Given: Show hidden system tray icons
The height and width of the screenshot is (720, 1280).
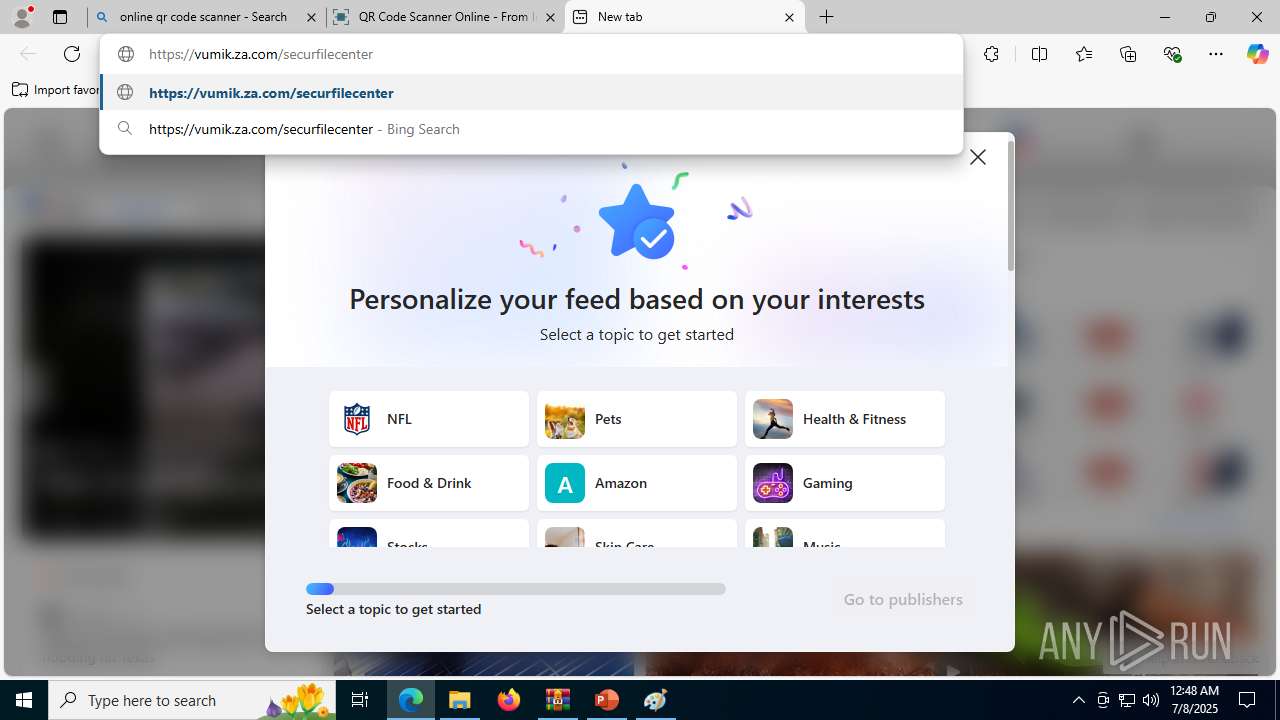Looking at the screenshot, I should [1078, 700].
